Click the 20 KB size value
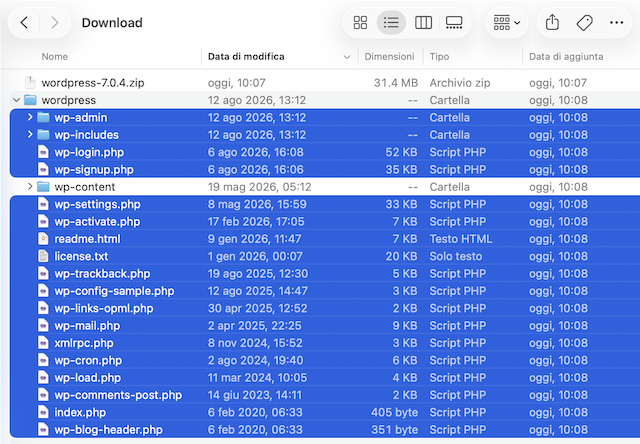The width and height of the screenshot is (640, 444). tap(402, 256)
